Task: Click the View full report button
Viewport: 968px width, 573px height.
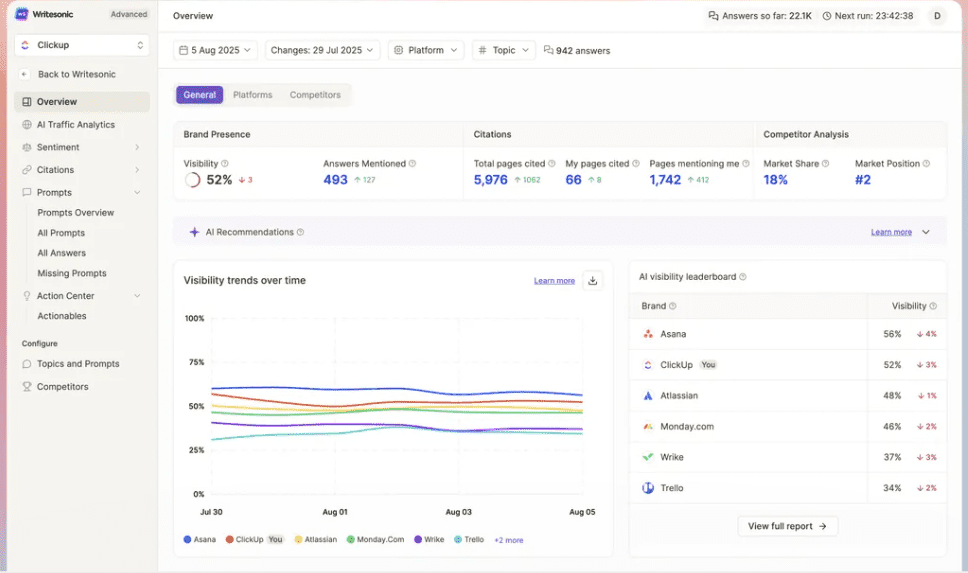Action: pyautogui.click(x=787, y=526)
